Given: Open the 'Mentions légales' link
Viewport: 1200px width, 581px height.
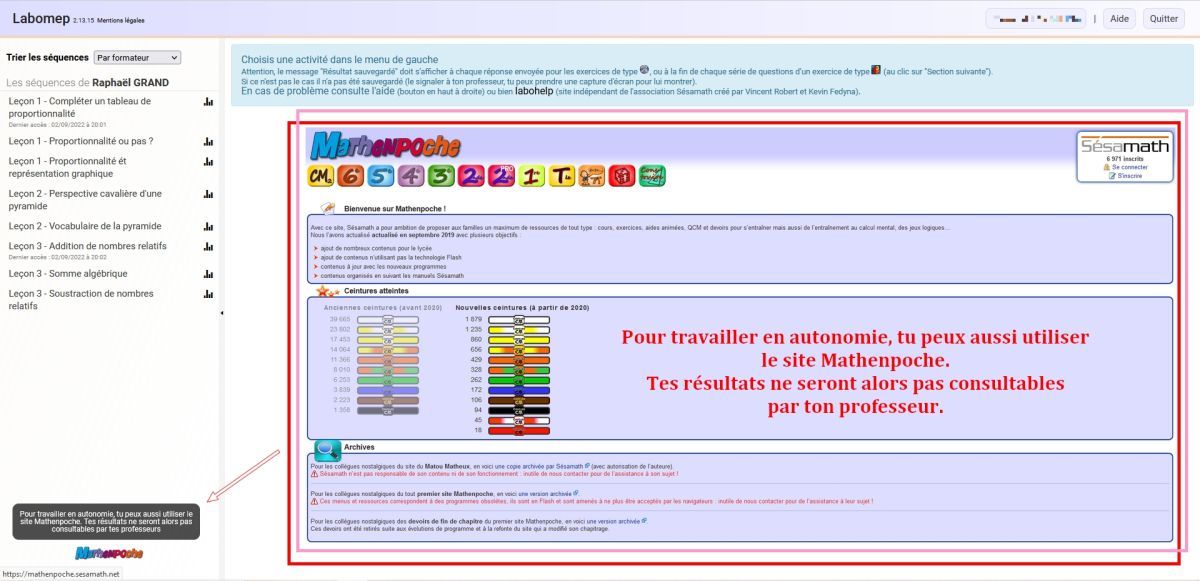Looking at the screenshot, I should [121, 20].
